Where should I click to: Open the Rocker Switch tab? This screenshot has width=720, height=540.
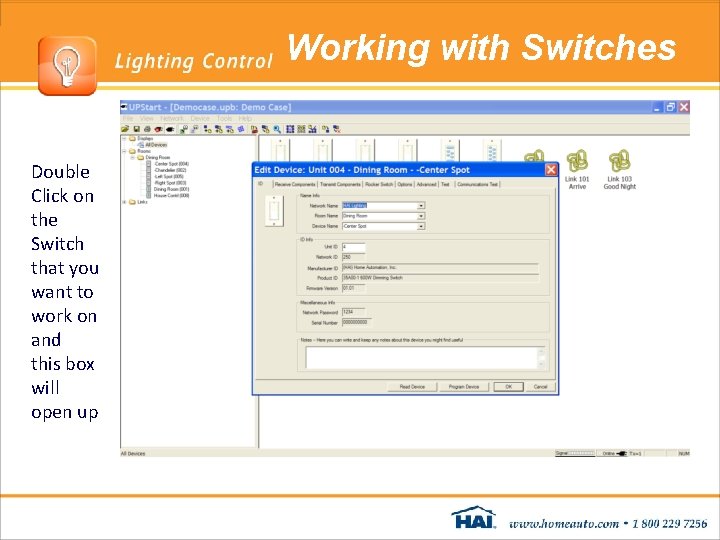click(x=379, y=184)
